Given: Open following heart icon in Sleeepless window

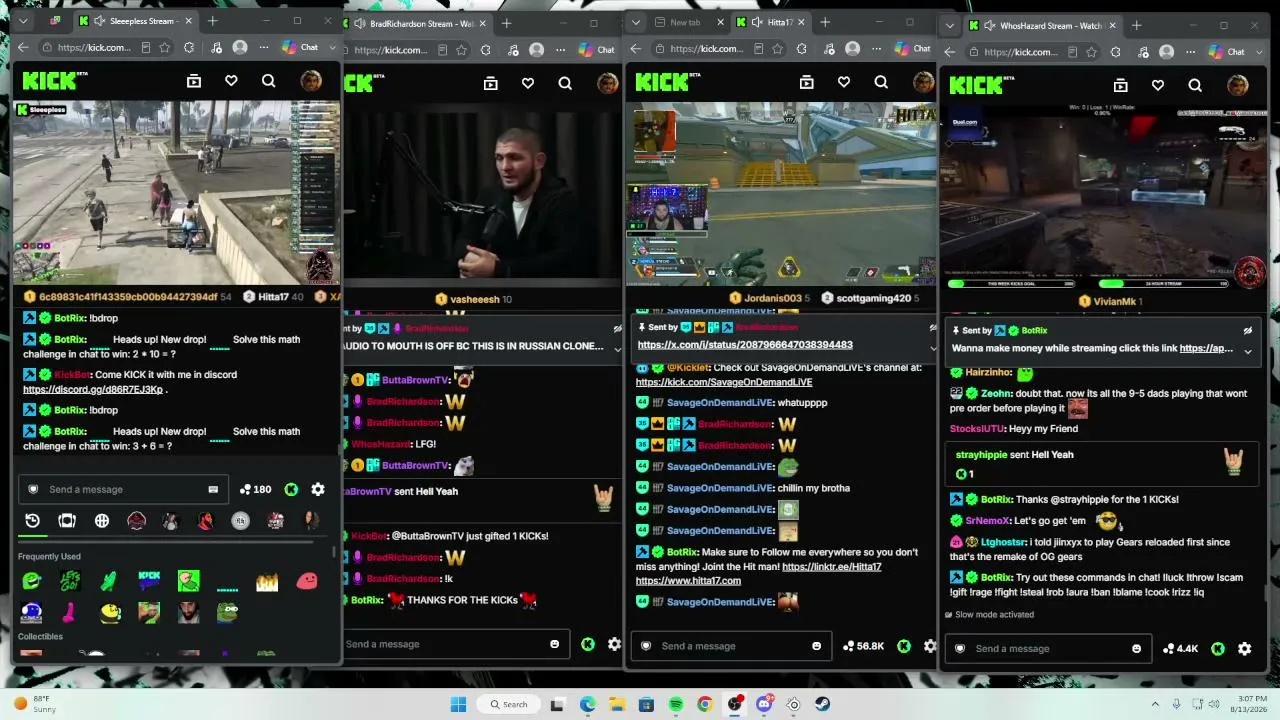Looking at the screenshot, I should (231, 81).
